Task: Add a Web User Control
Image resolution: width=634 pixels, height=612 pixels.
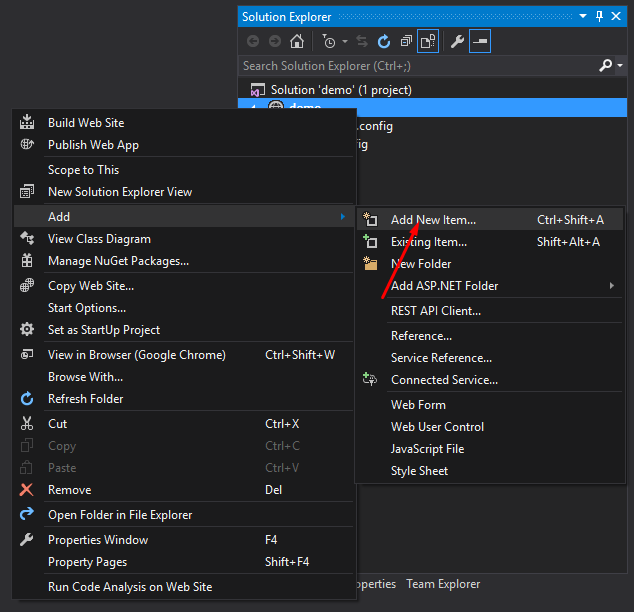Action: (x=490, y=427)
